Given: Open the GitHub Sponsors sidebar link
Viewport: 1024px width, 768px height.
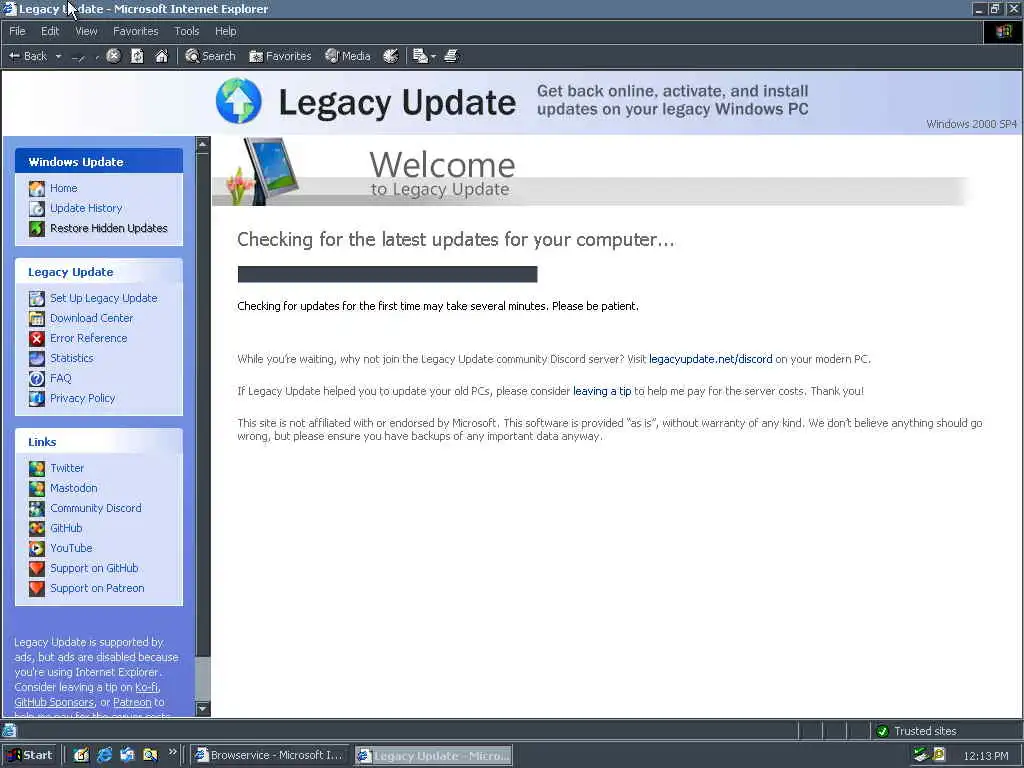Looking at the screenshot, I should (x=54, y=702).
